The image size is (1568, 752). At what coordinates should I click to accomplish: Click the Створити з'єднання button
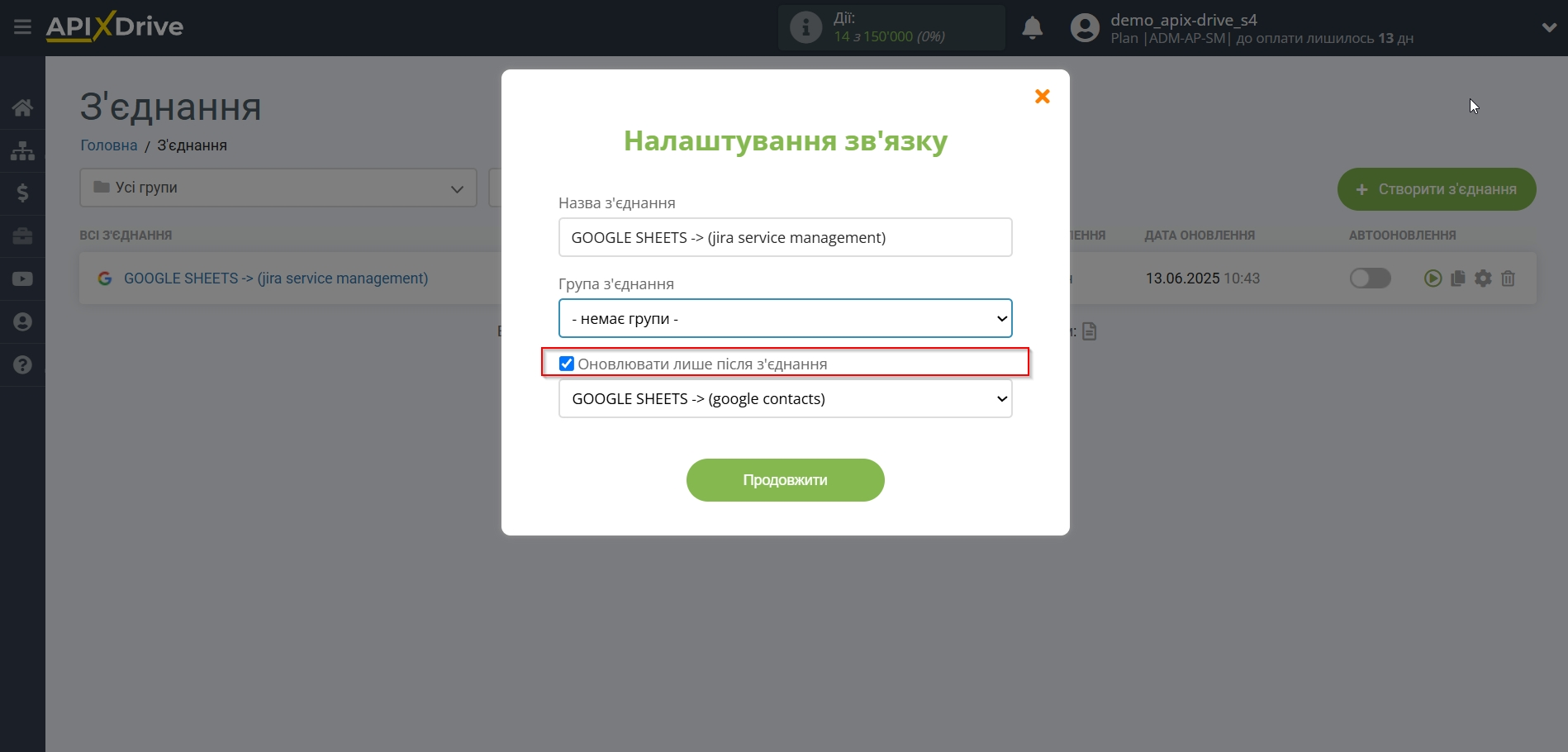1437,189
